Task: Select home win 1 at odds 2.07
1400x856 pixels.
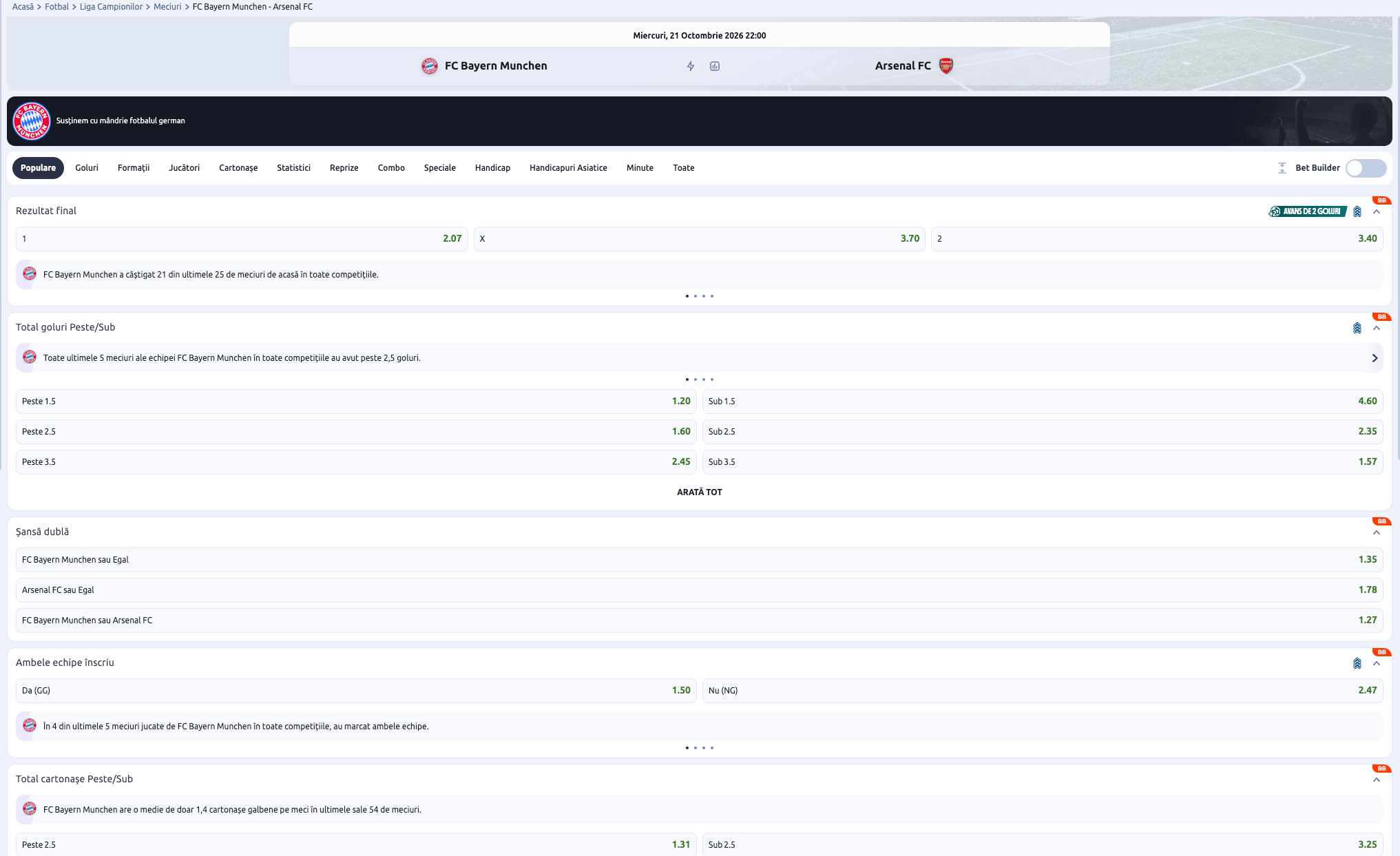Action: click(x=242, y=239)
